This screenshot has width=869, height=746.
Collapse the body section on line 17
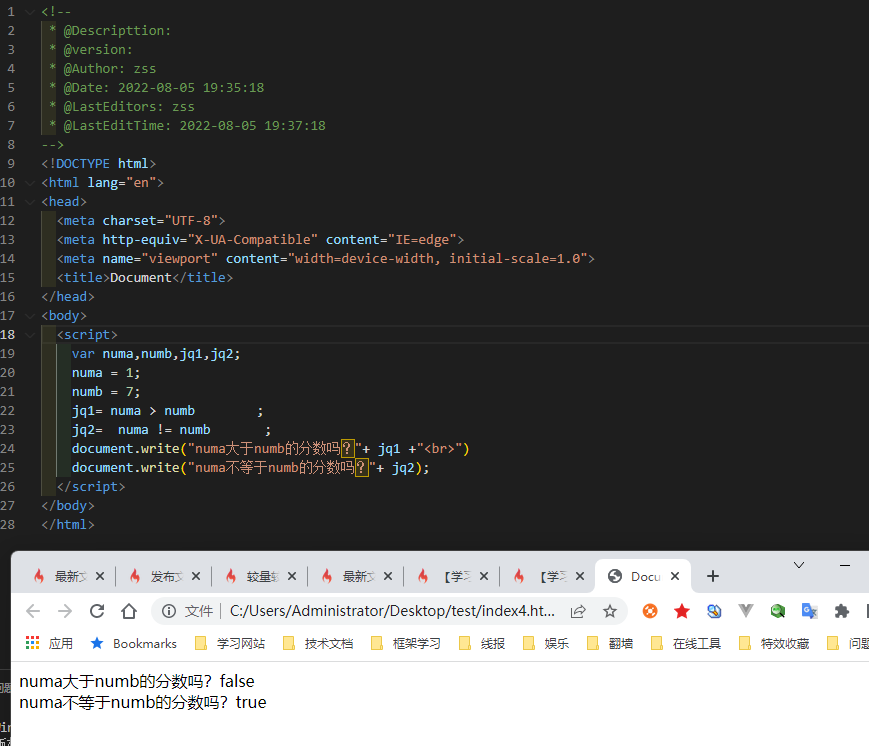coord(30,315)
